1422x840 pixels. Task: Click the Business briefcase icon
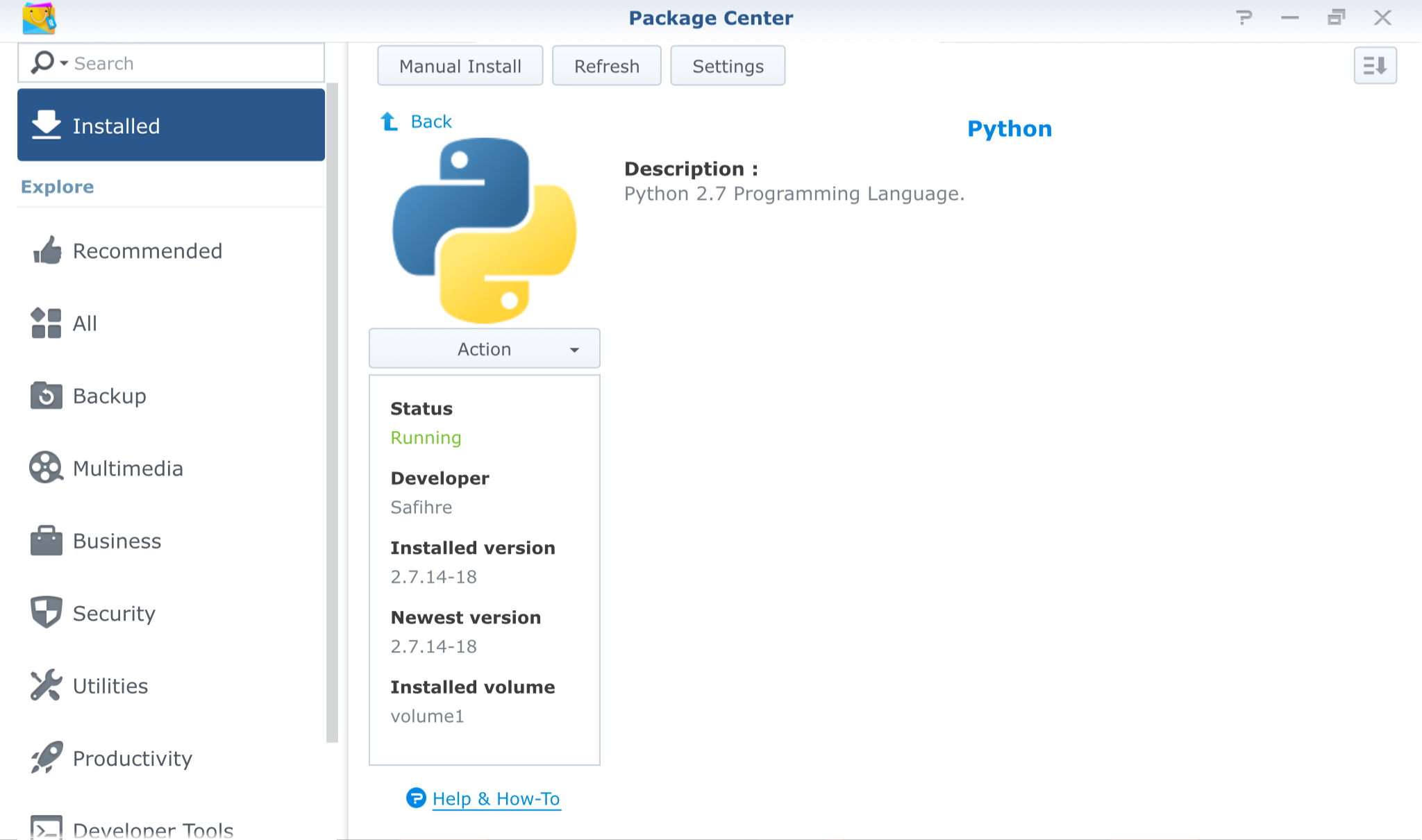point(47,541)
